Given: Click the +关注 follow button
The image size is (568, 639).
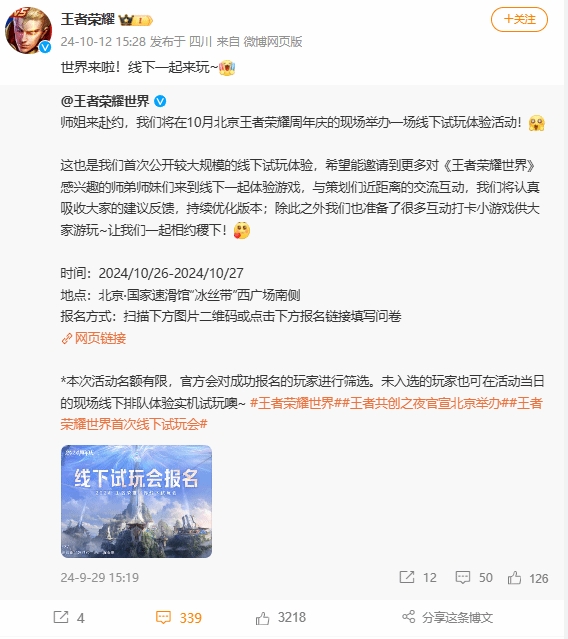Looking at the screenshot, I should tap(519, 19).
